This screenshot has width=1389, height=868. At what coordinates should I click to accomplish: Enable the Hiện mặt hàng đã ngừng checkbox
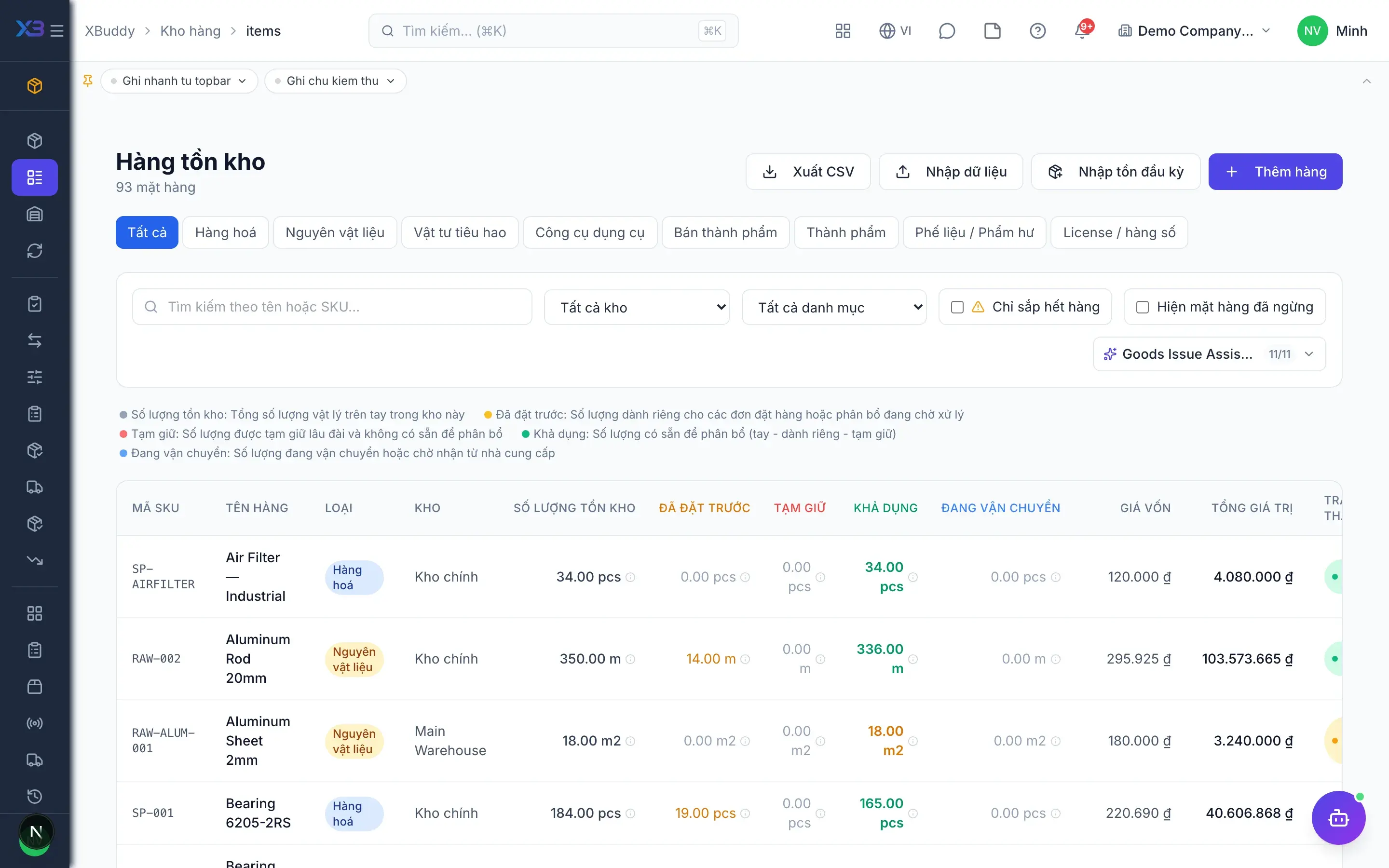click(1143, 307)
